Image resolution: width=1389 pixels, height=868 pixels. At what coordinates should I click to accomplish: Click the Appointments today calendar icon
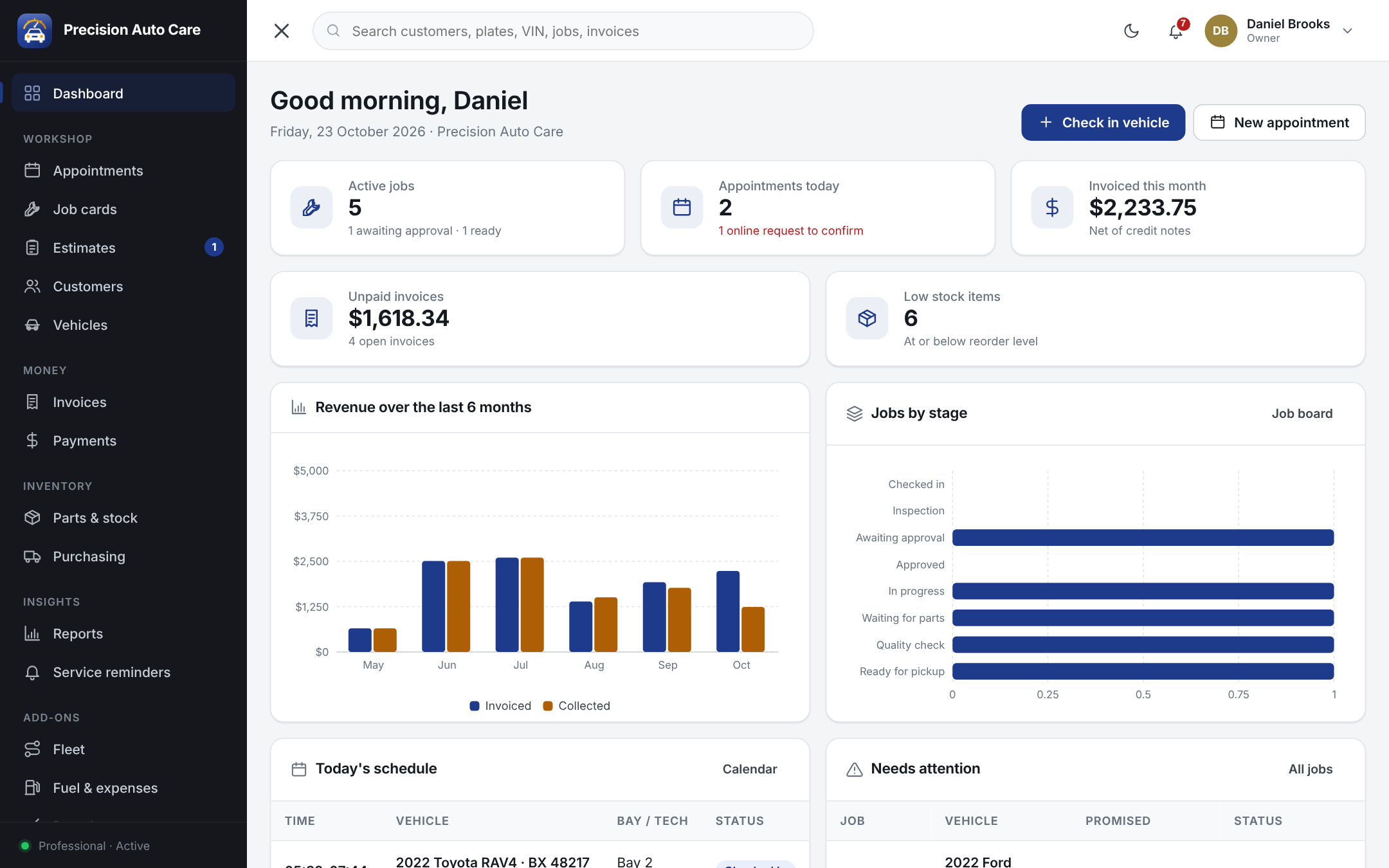point(682,207)
